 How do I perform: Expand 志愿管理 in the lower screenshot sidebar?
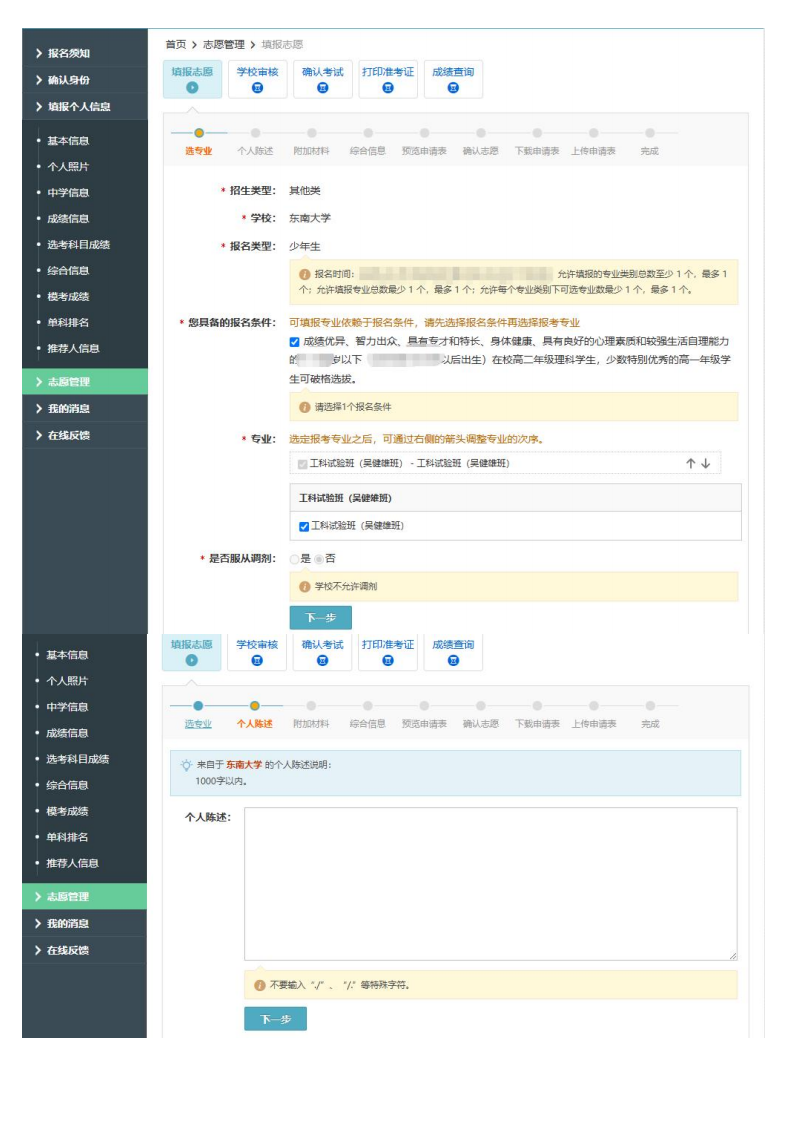(x=84, y=897)
